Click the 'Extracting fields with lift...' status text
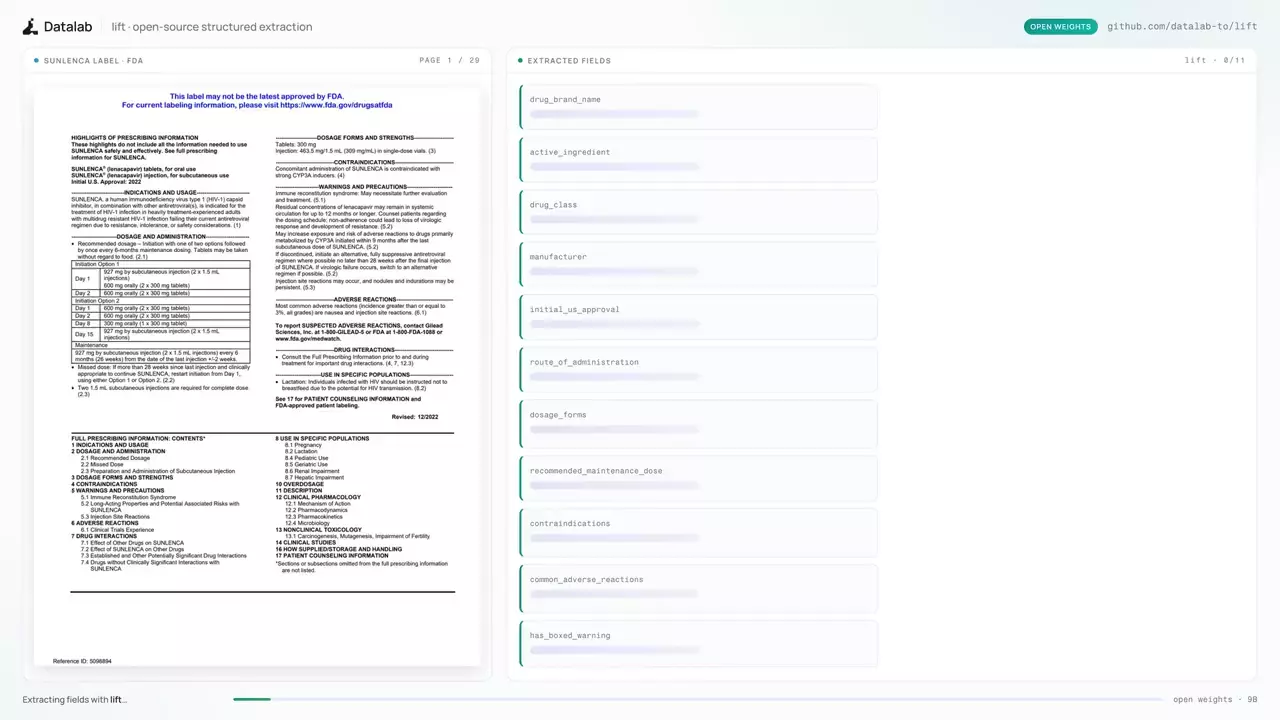The height and width of the screenshot is (720, 1280). (75, 700)
